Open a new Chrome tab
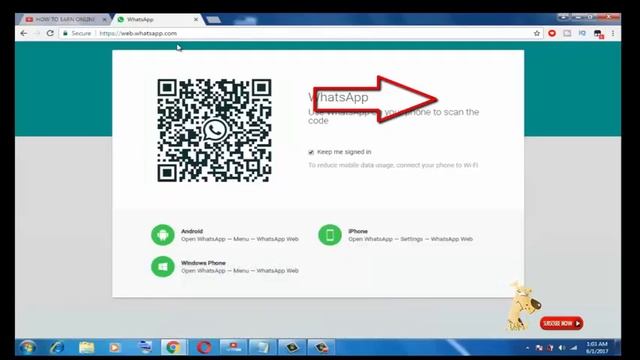This screenshot has height=360, width=640. (213, 20)
